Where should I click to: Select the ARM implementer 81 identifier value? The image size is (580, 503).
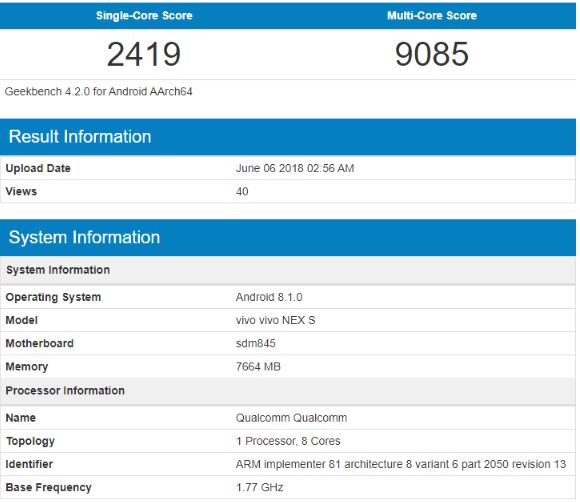pos(401,465)
